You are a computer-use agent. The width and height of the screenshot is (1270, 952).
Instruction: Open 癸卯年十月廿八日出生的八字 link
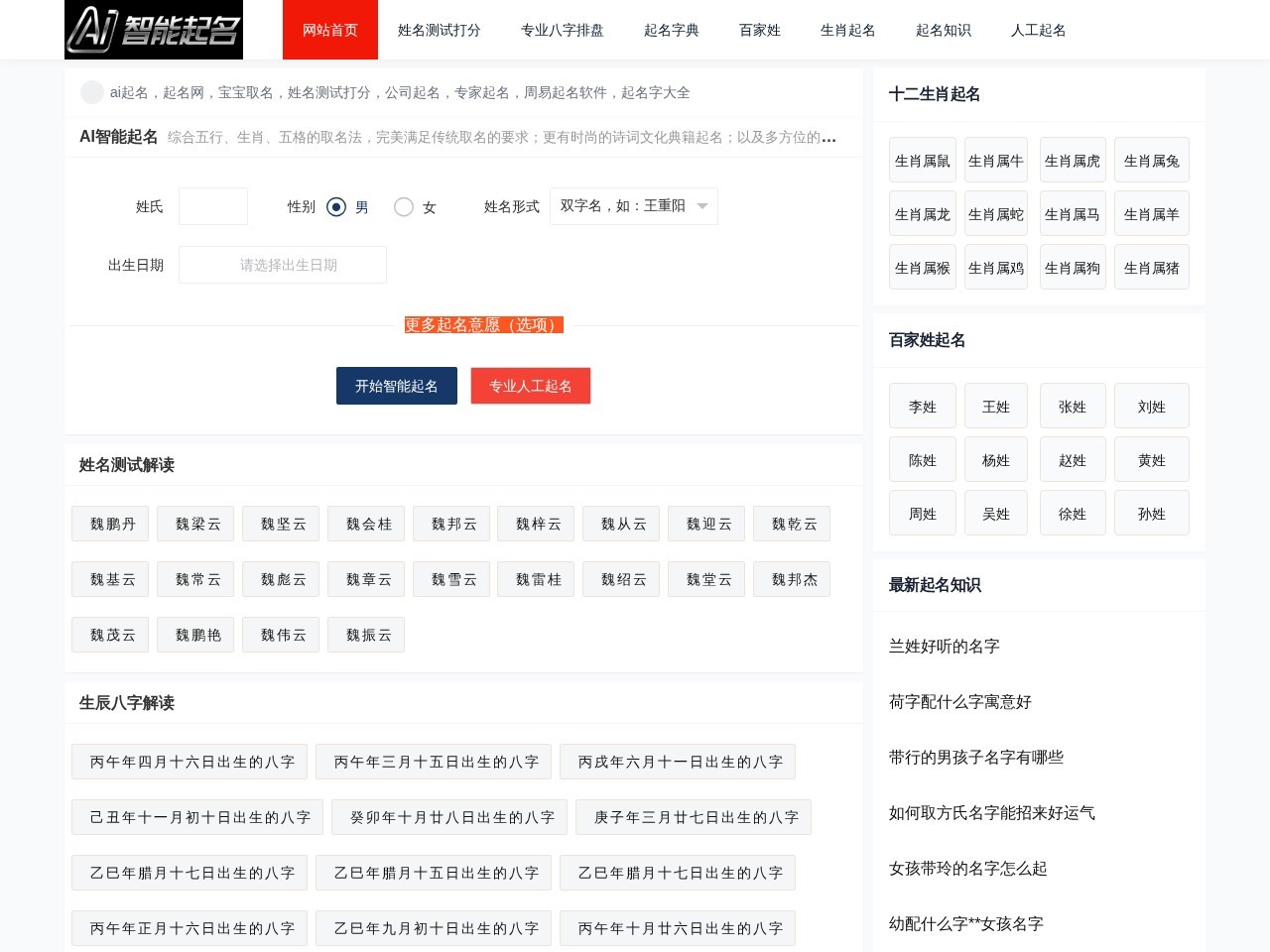coord(449,817)
